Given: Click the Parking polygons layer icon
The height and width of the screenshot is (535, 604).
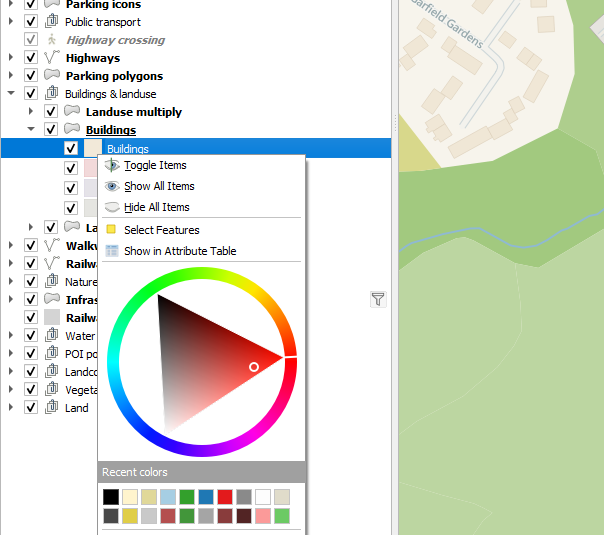Looking at the screenshot, I should point(52,76).
